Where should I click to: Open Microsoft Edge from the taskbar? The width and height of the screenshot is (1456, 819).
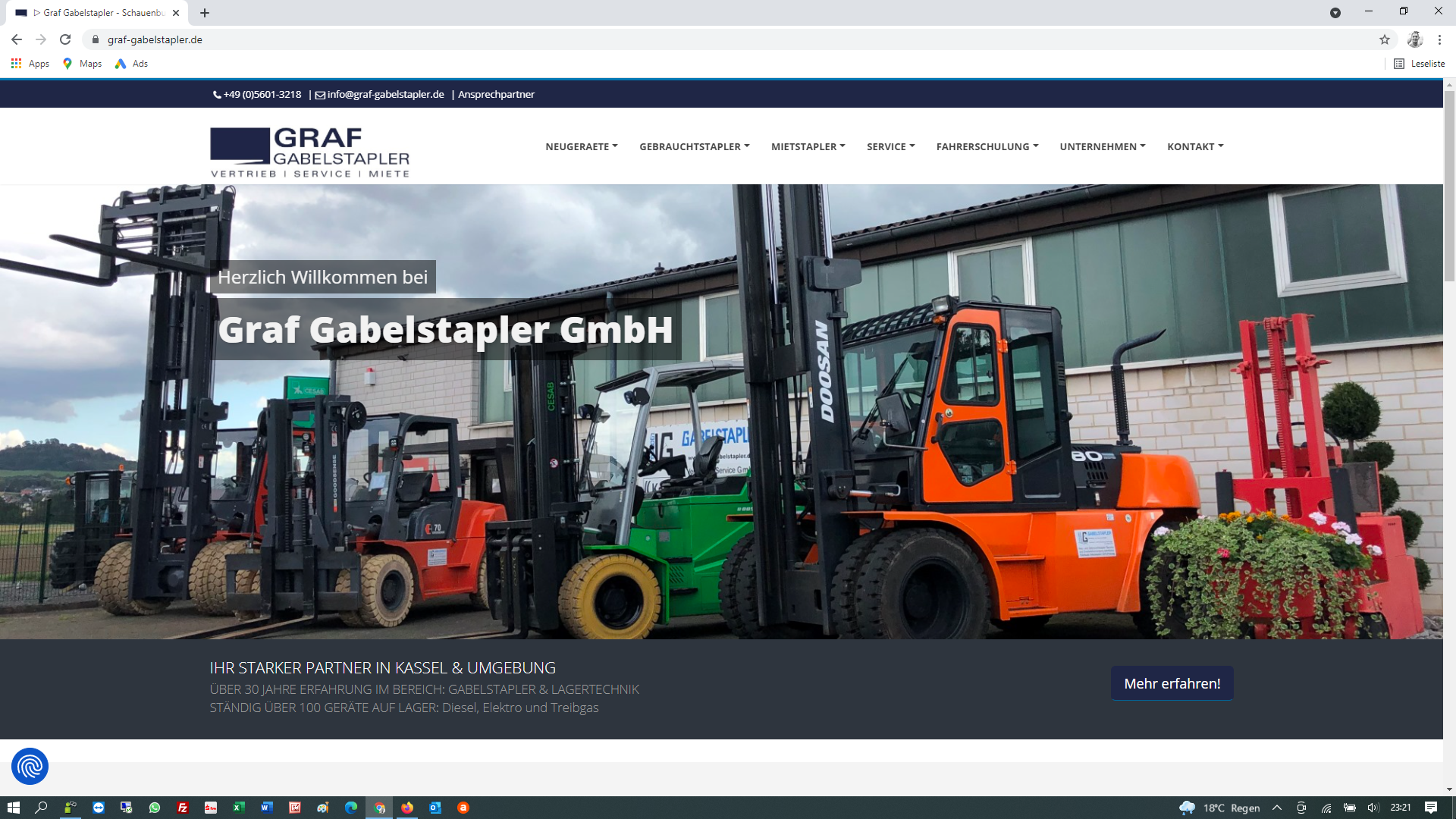[x=351, y=808]
